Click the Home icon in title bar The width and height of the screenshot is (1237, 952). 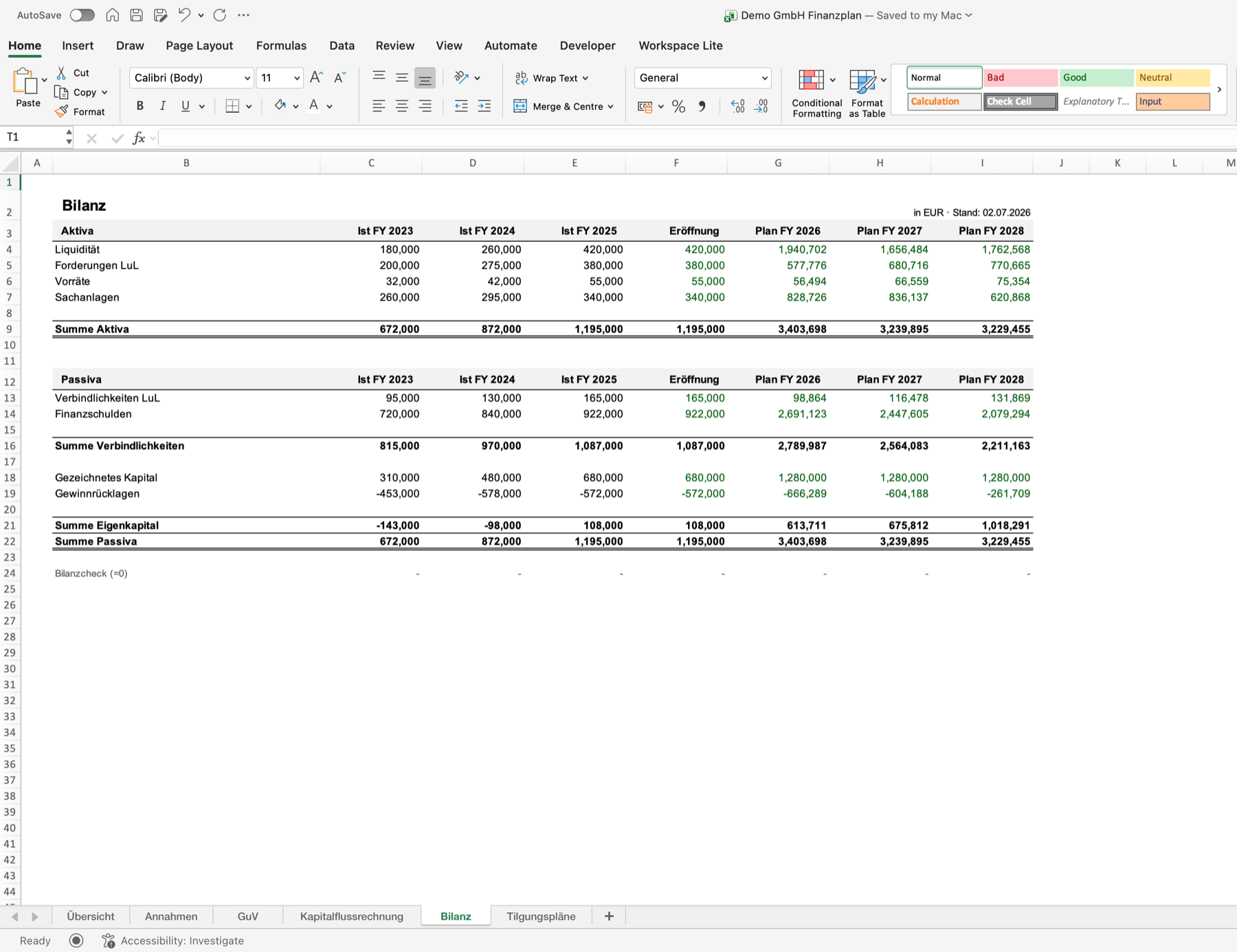pyautogui.click(x=112, y=15)
